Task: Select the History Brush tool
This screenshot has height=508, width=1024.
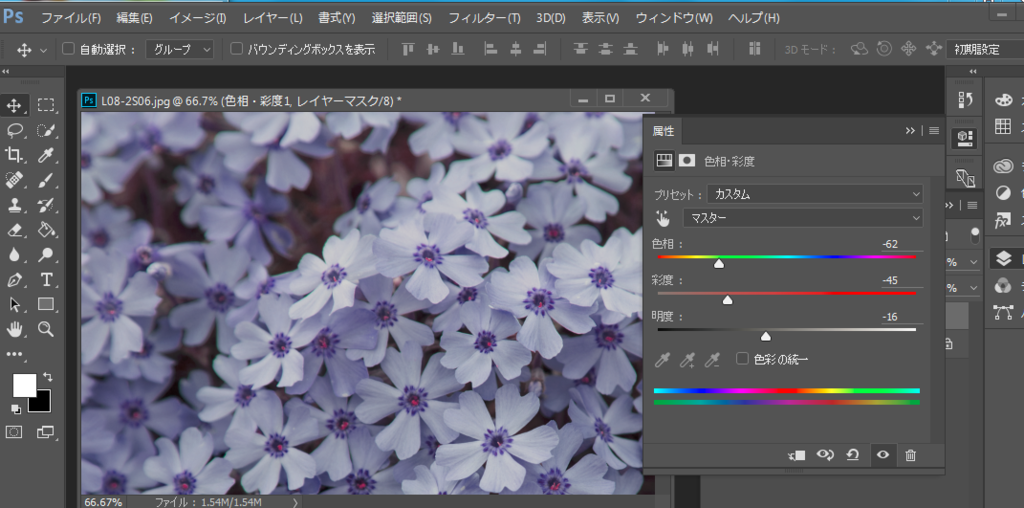Action: point(46,206)
